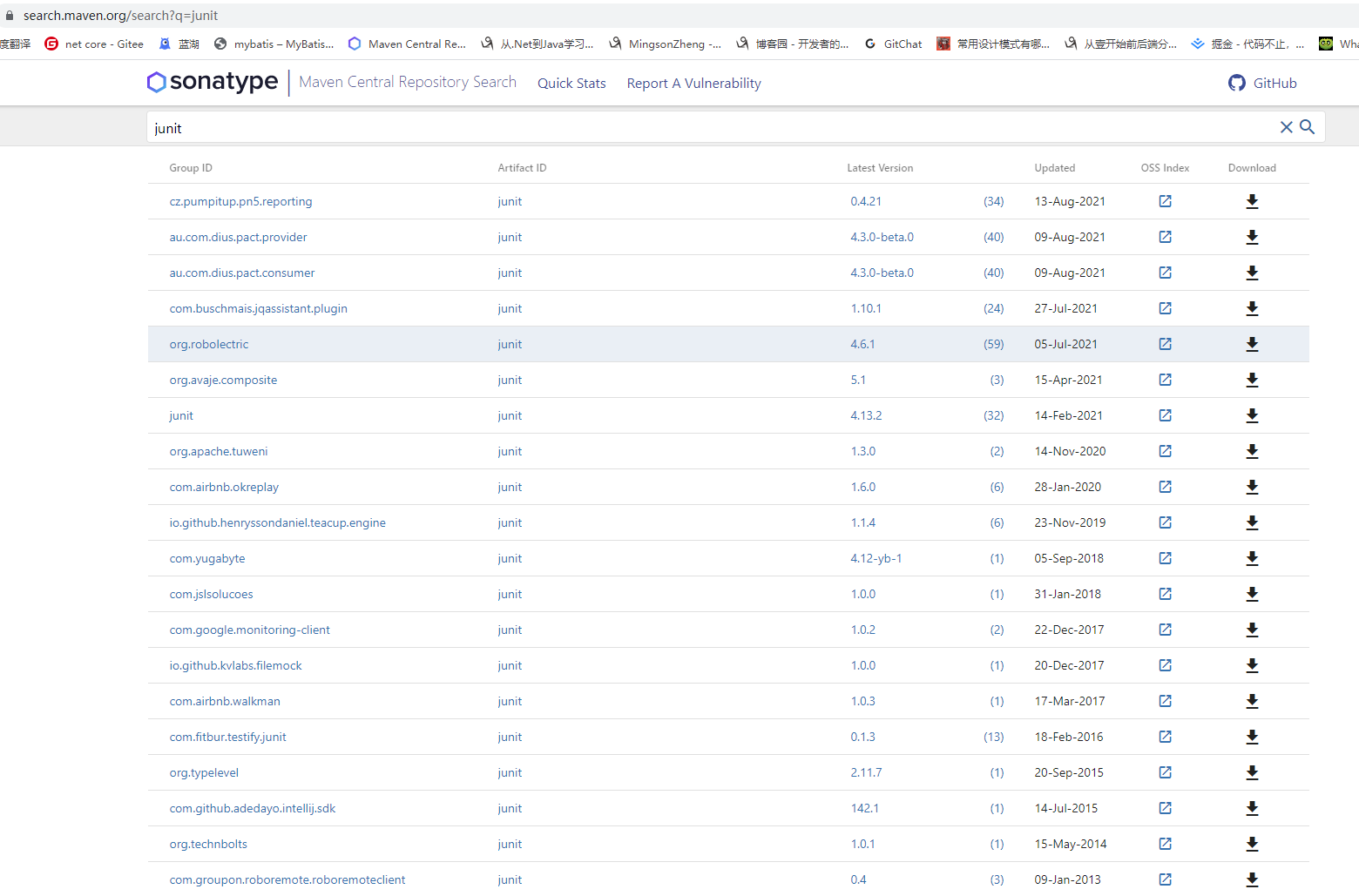
Task: Open the cz.pumpitup.pn5.reporting group link
Action: click(240, 201)
